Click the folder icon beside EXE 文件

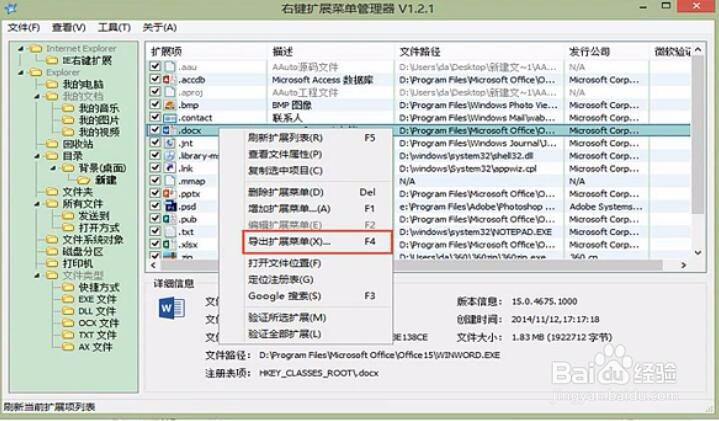[68, 299]
